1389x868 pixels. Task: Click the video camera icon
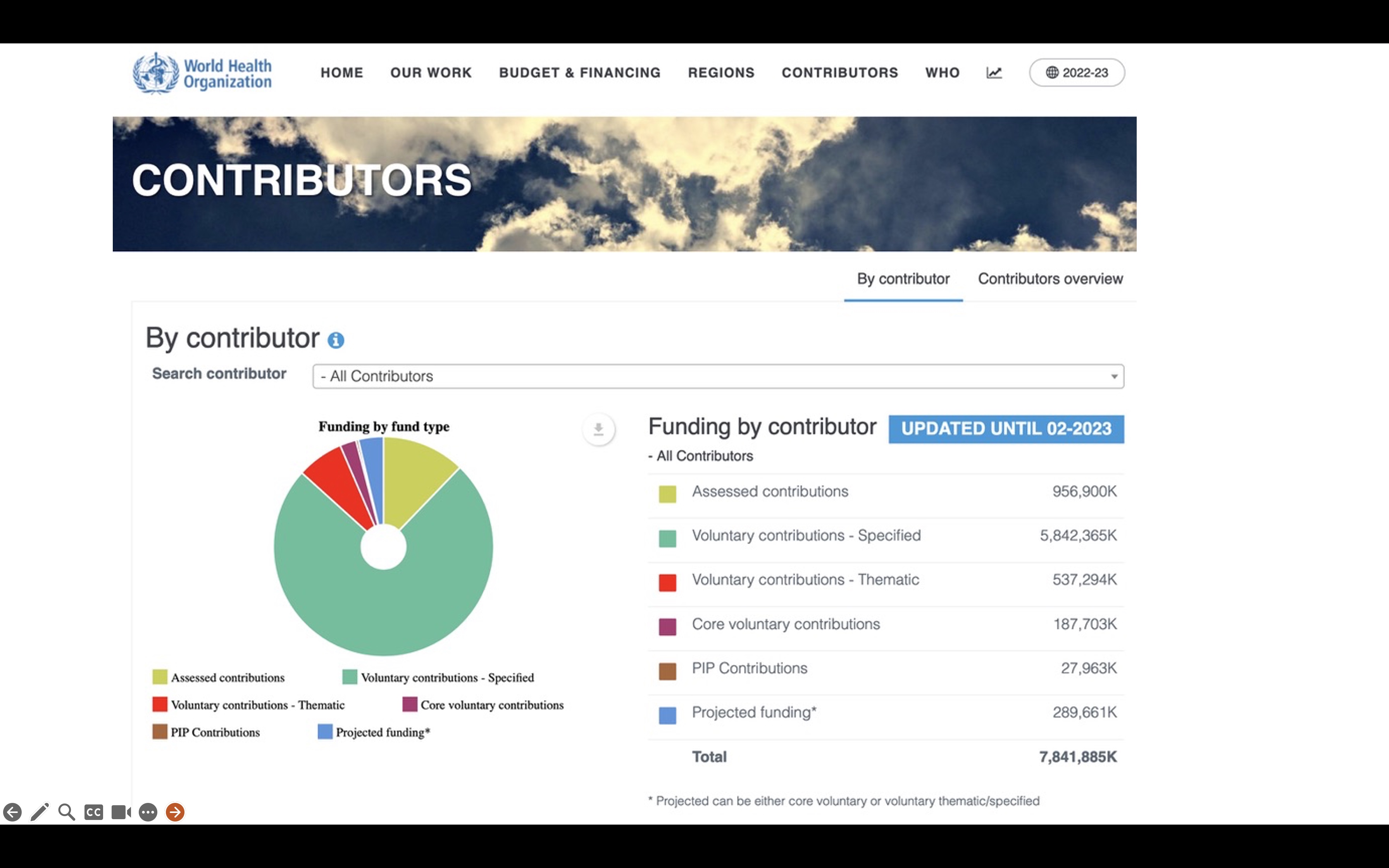[x=121, y=812]
